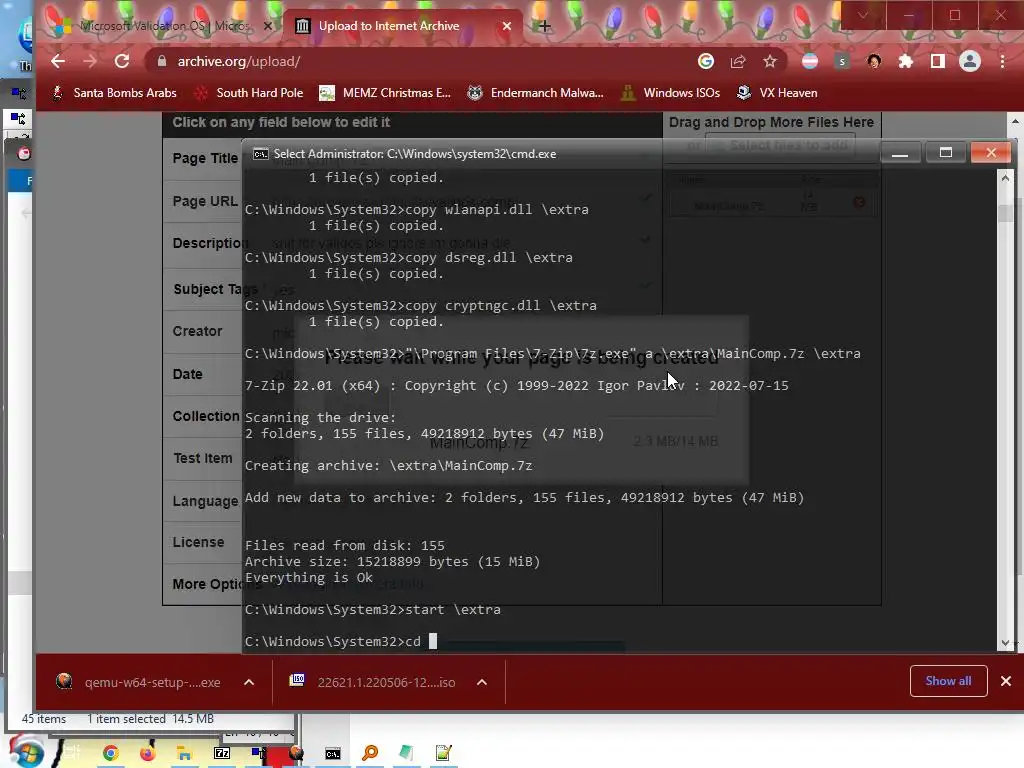Expand options for the 22621.1 iso download
This screenshot has width=1024, height=768.
click(482, 682)
